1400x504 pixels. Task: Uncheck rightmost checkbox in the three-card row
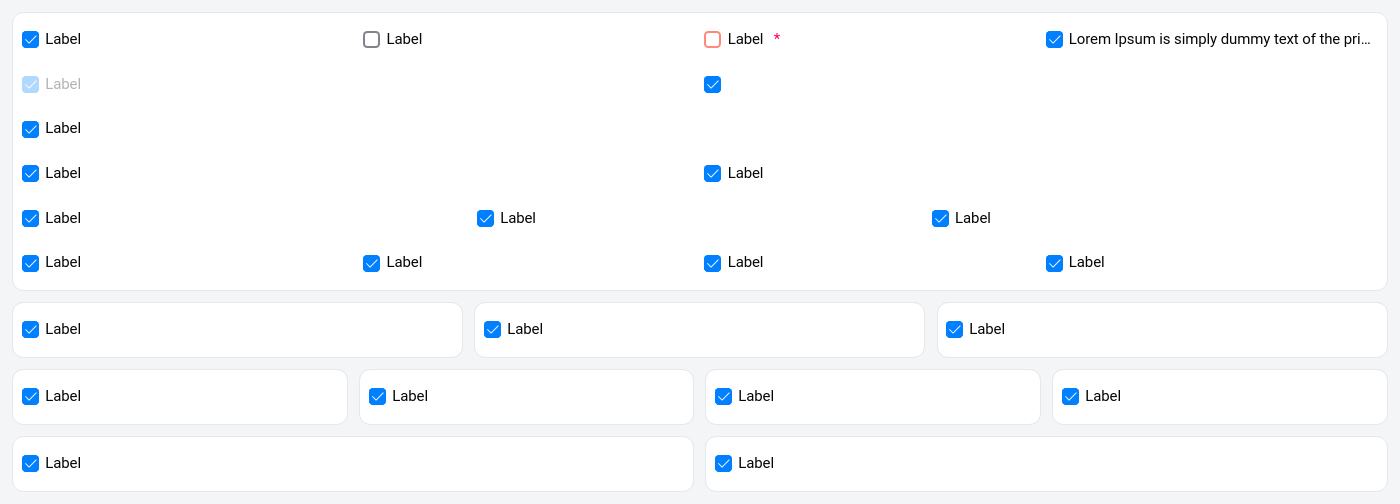tap(954, 330)
